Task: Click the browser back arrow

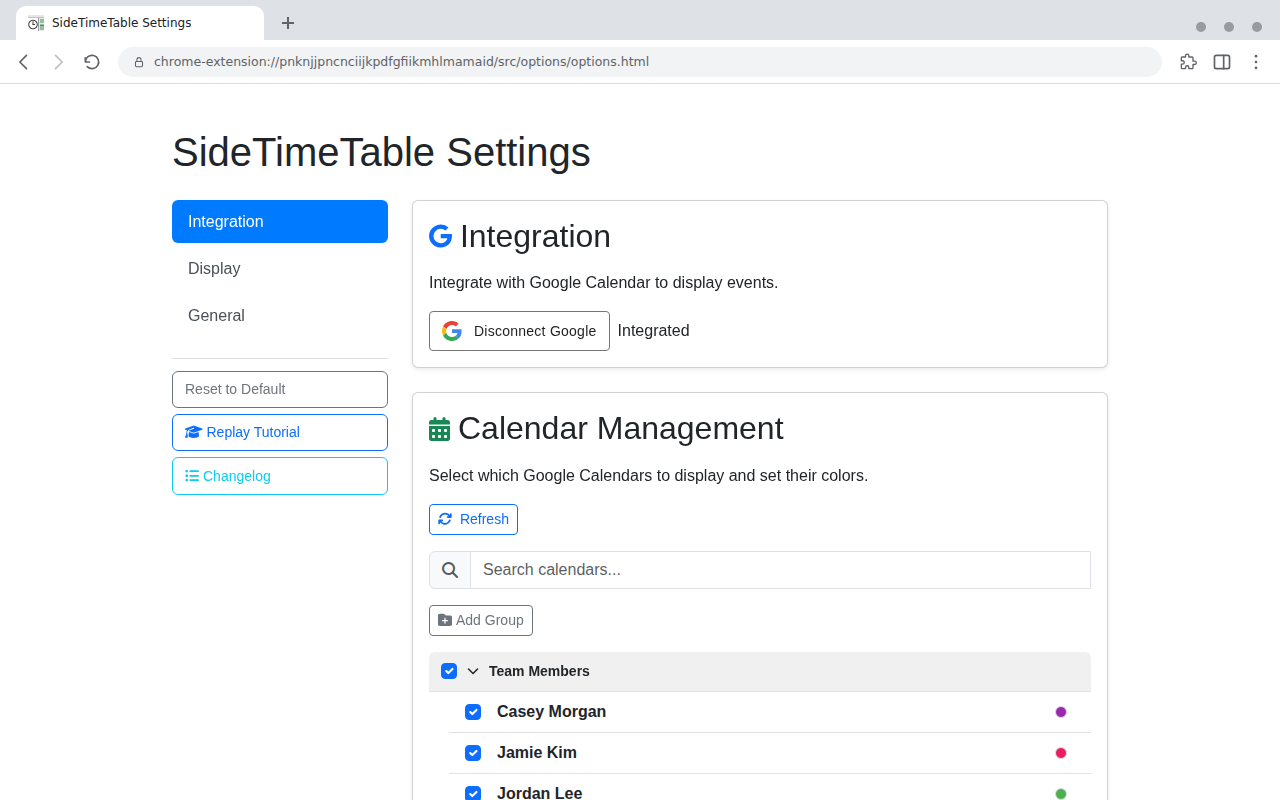Action: coord(24,62)
